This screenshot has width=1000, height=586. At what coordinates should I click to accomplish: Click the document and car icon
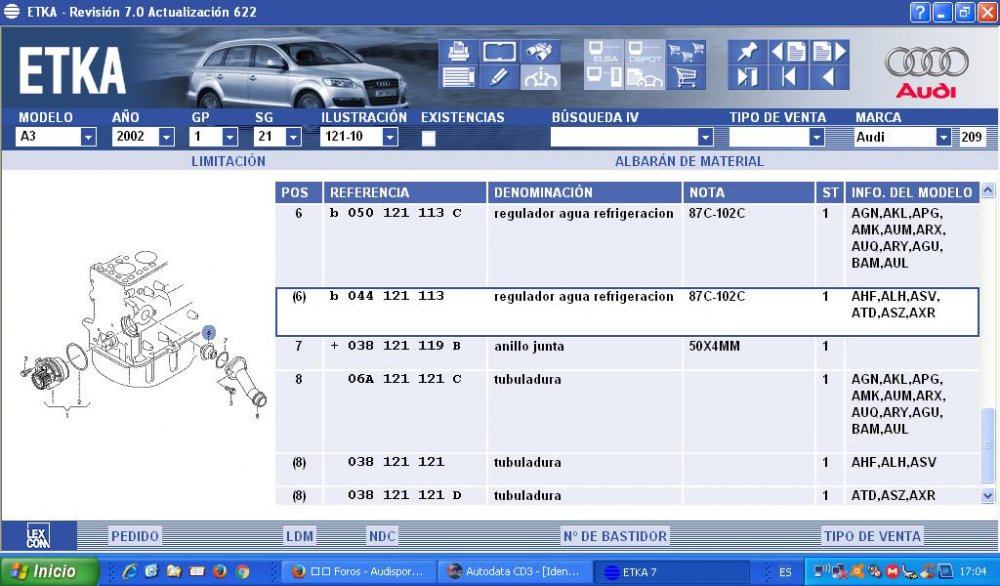pyautogui.click(x=645, y=77)
